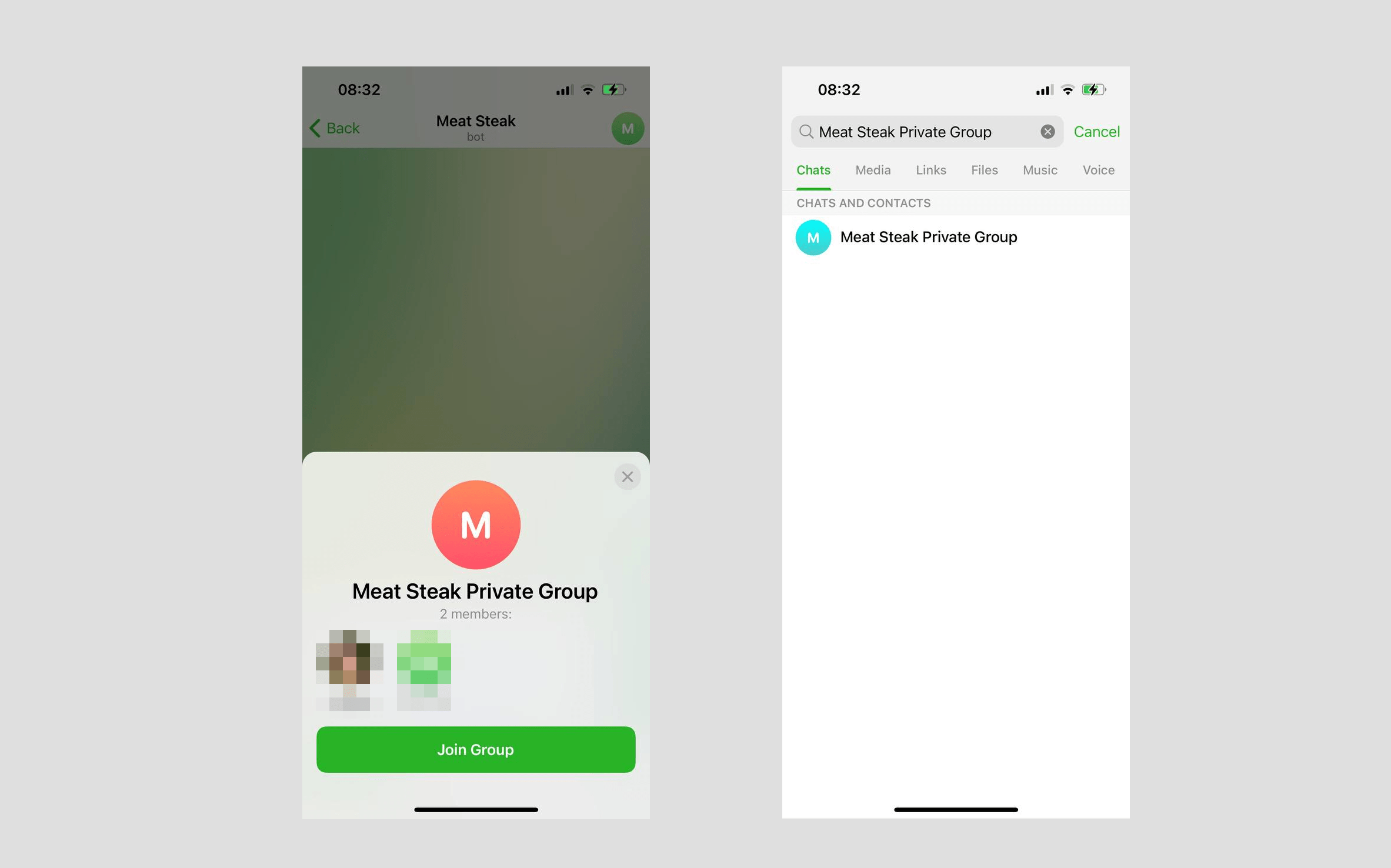Select the Links tab in search
Image resolution: width=1391 pixels, height=868 pixels.
[930, 169]
